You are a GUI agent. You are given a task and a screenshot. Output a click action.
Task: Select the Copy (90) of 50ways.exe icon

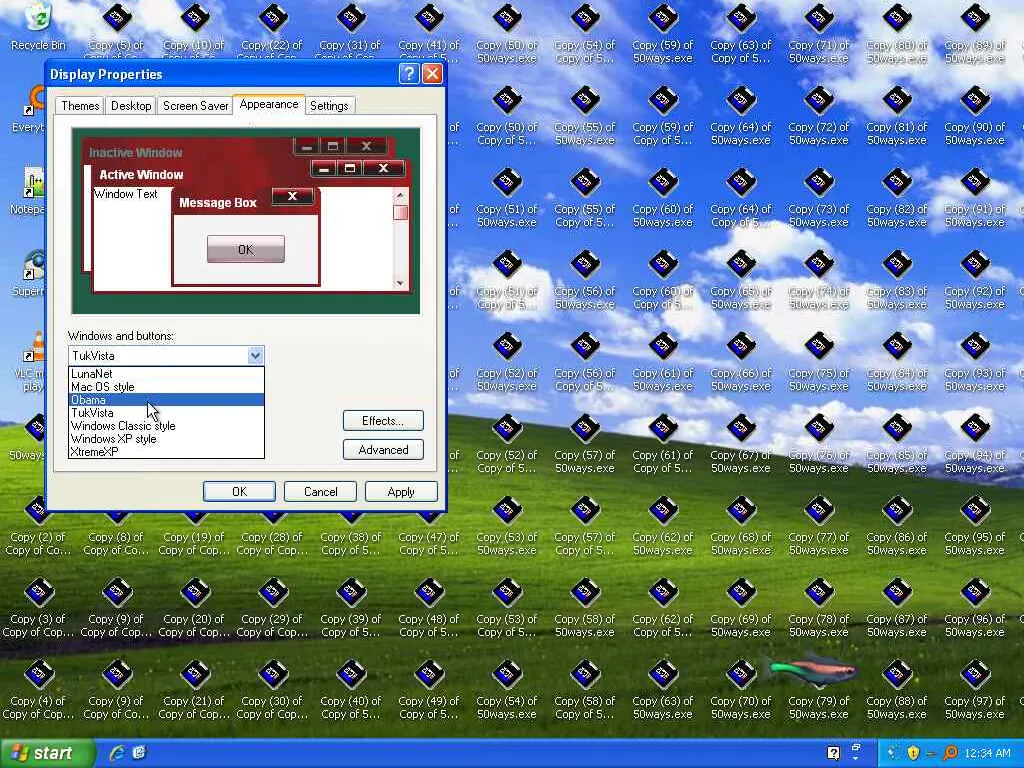(974, 115)
